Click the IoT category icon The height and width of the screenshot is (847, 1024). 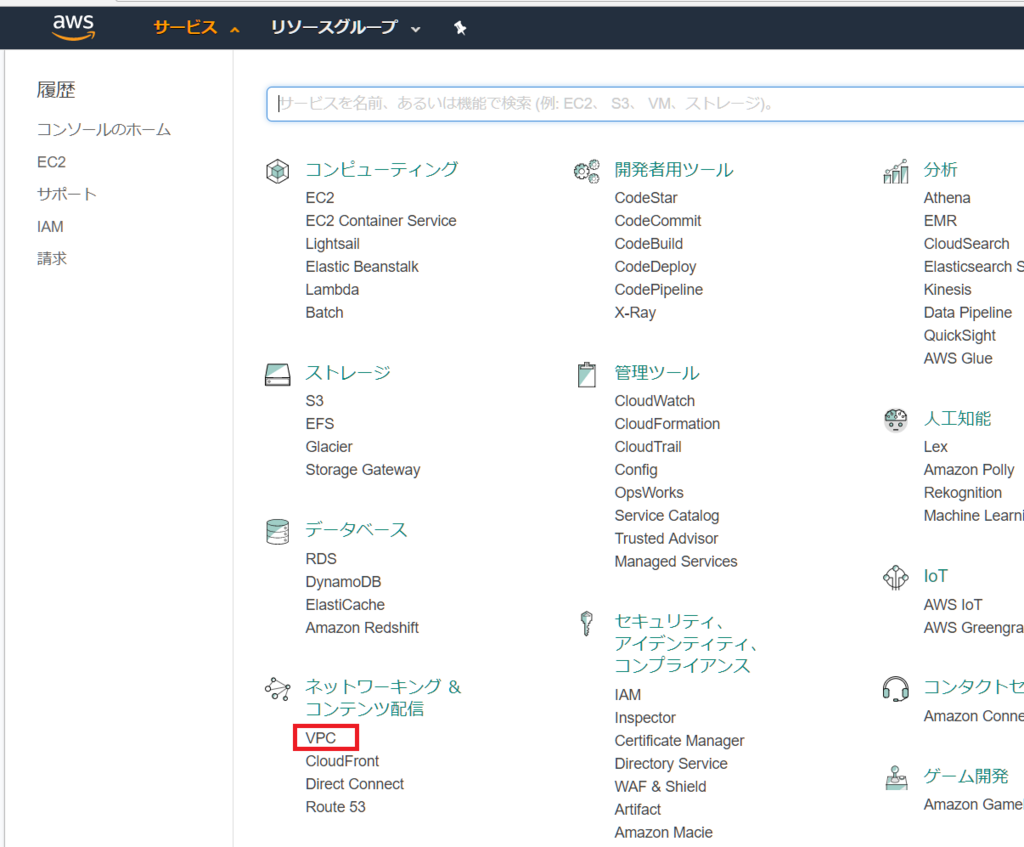click(x=895, y=577)
